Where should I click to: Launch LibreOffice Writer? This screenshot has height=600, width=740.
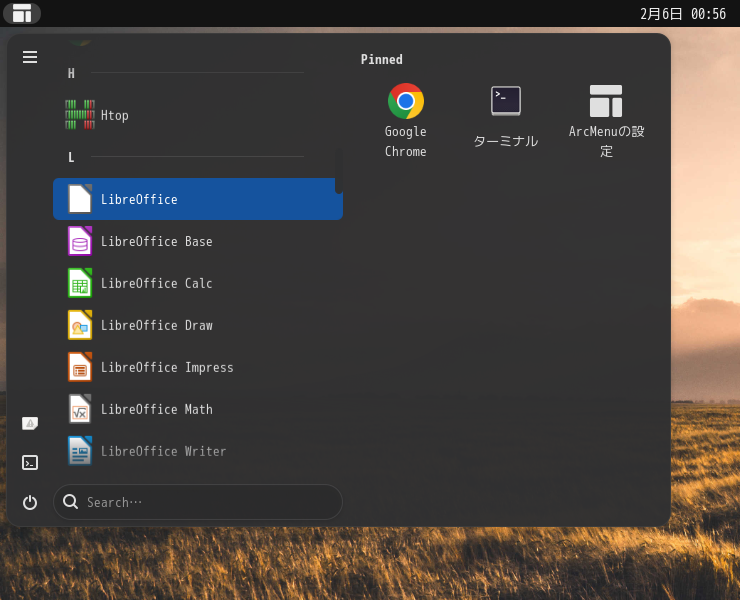[x=198, y=451]
